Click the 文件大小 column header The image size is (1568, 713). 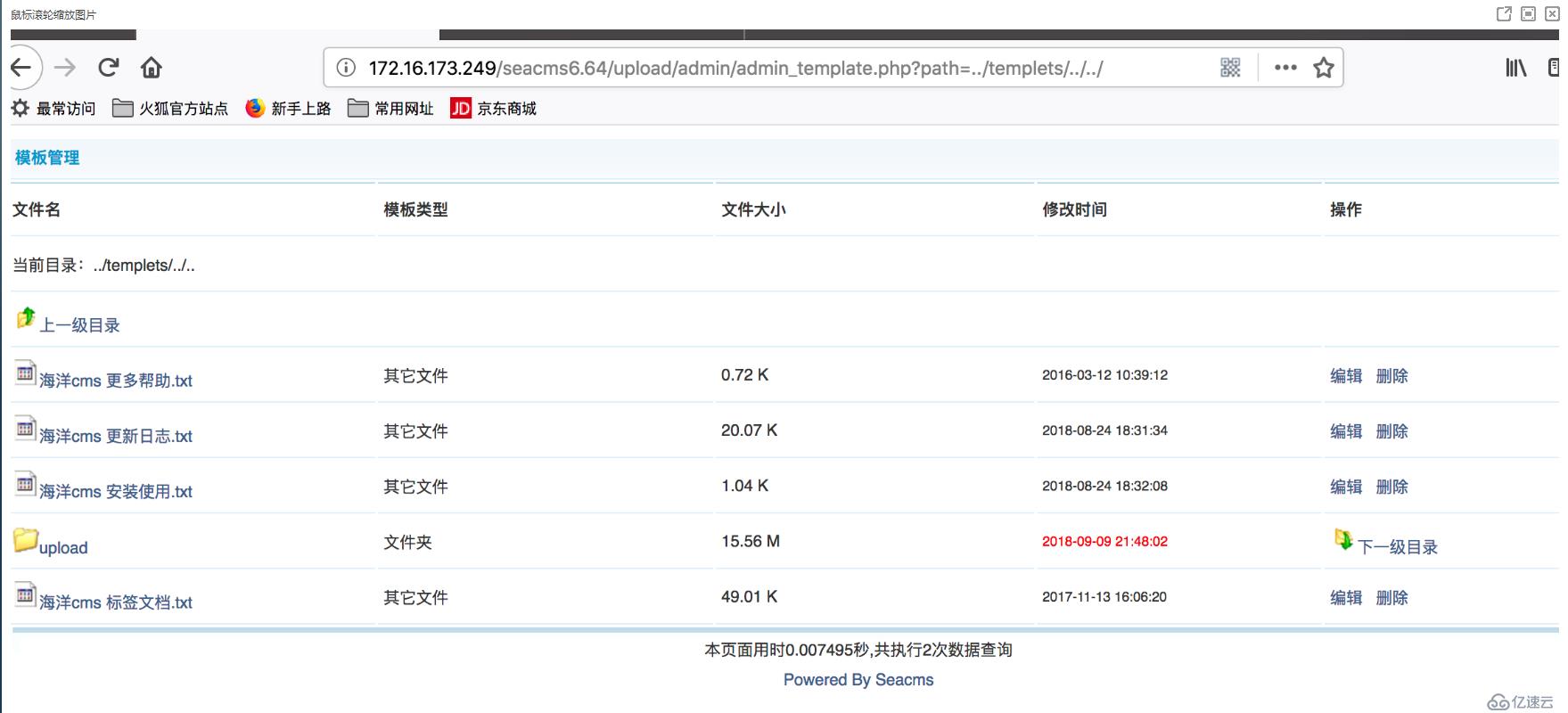point(753,209)
